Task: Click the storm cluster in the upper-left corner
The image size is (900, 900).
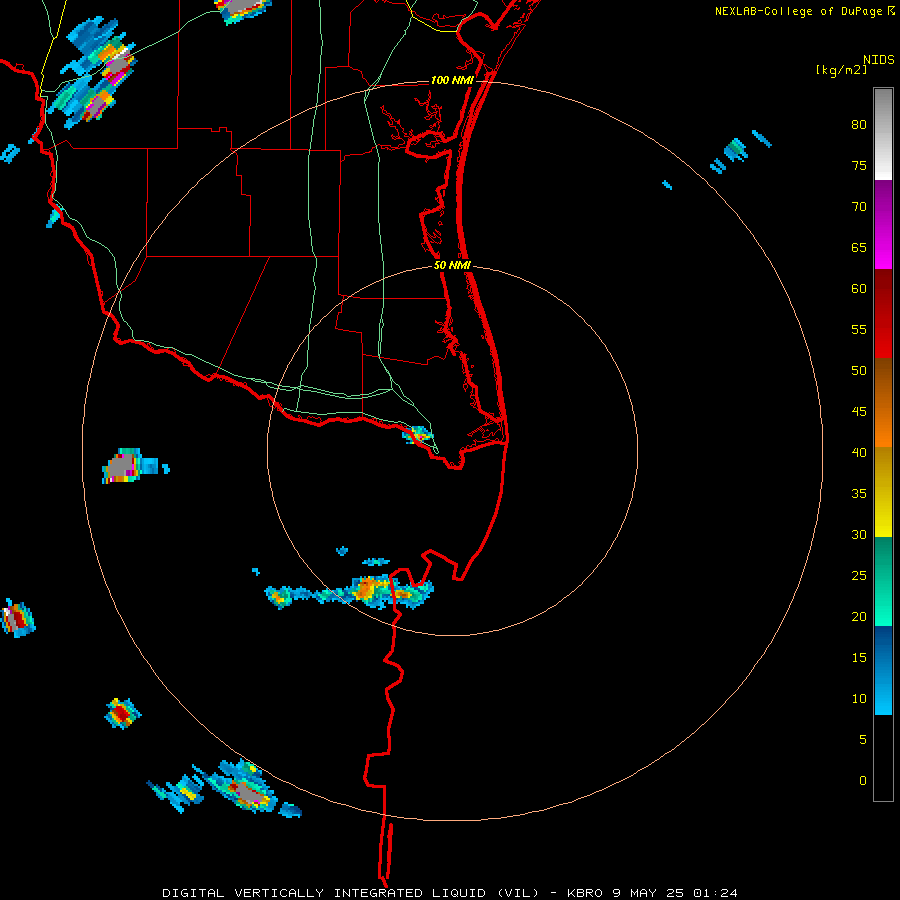Action: 92,72
